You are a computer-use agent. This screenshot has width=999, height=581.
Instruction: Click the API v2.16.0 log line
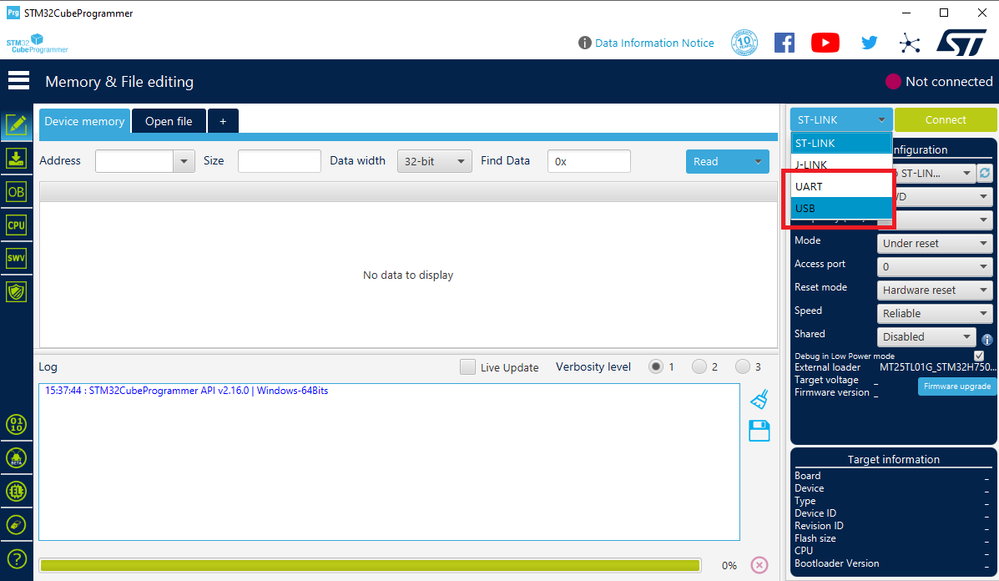[187, 391]
